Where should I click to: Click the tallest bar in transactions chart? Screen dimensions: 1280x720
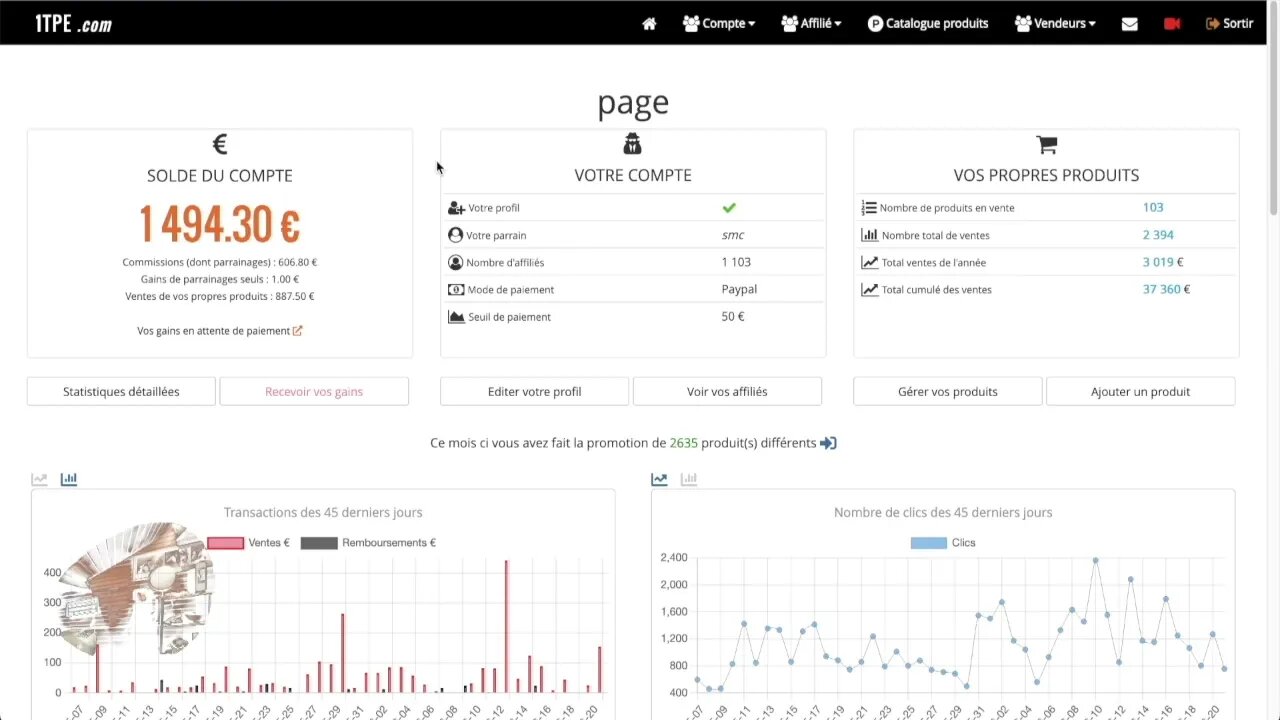pyautogui.click(x=506, y=626)
